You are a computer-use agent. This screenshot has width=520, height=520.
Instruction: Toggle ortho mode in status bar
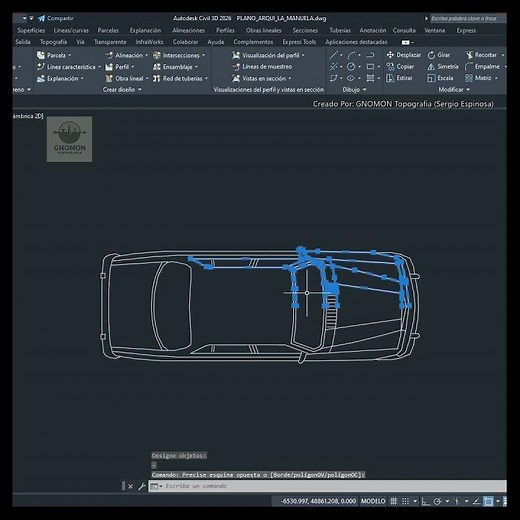tap(426, 501)
